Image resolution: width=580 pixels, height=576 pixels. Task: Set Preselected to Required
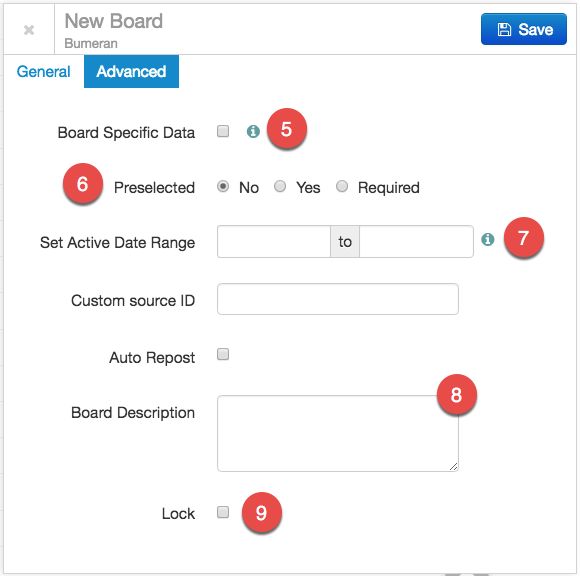tap(342, 186)
